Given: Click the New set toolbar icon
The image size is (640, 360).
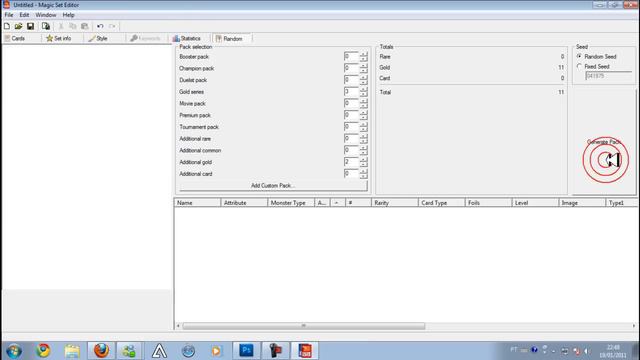Looking at the screenshot, I should pos(7,26).
